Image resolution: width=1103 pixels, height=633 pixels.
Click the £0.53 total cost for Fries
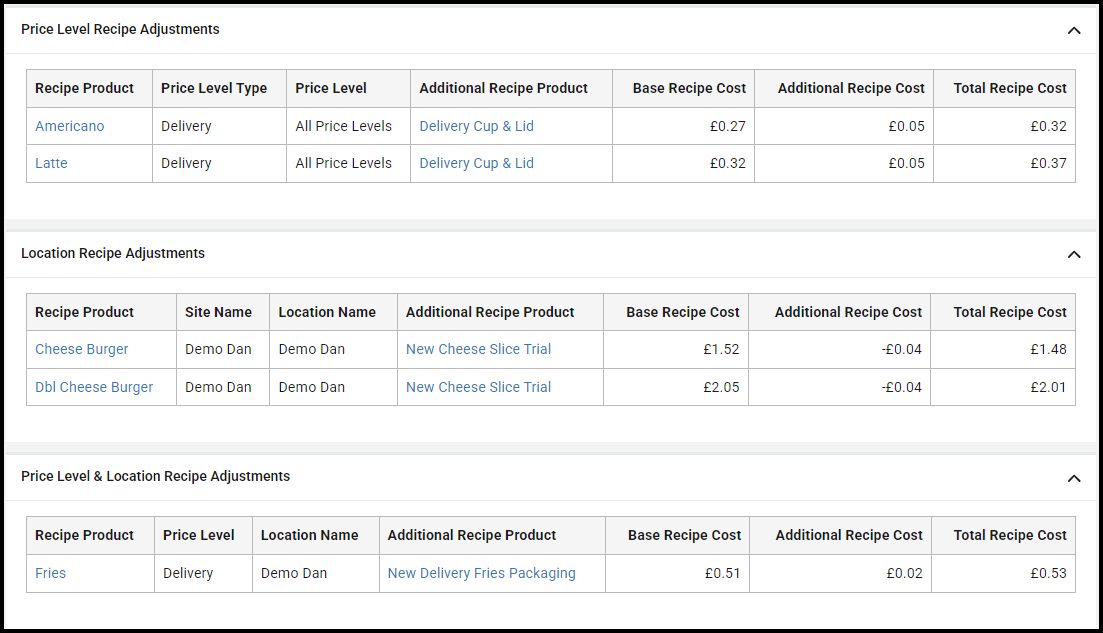coord(1048,573)
